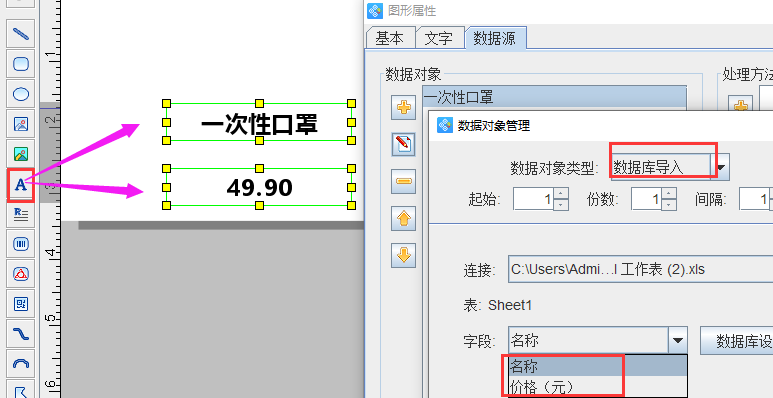773x398 pixels.
Task: Click the connection file path field
Action: tap(640, 269)
